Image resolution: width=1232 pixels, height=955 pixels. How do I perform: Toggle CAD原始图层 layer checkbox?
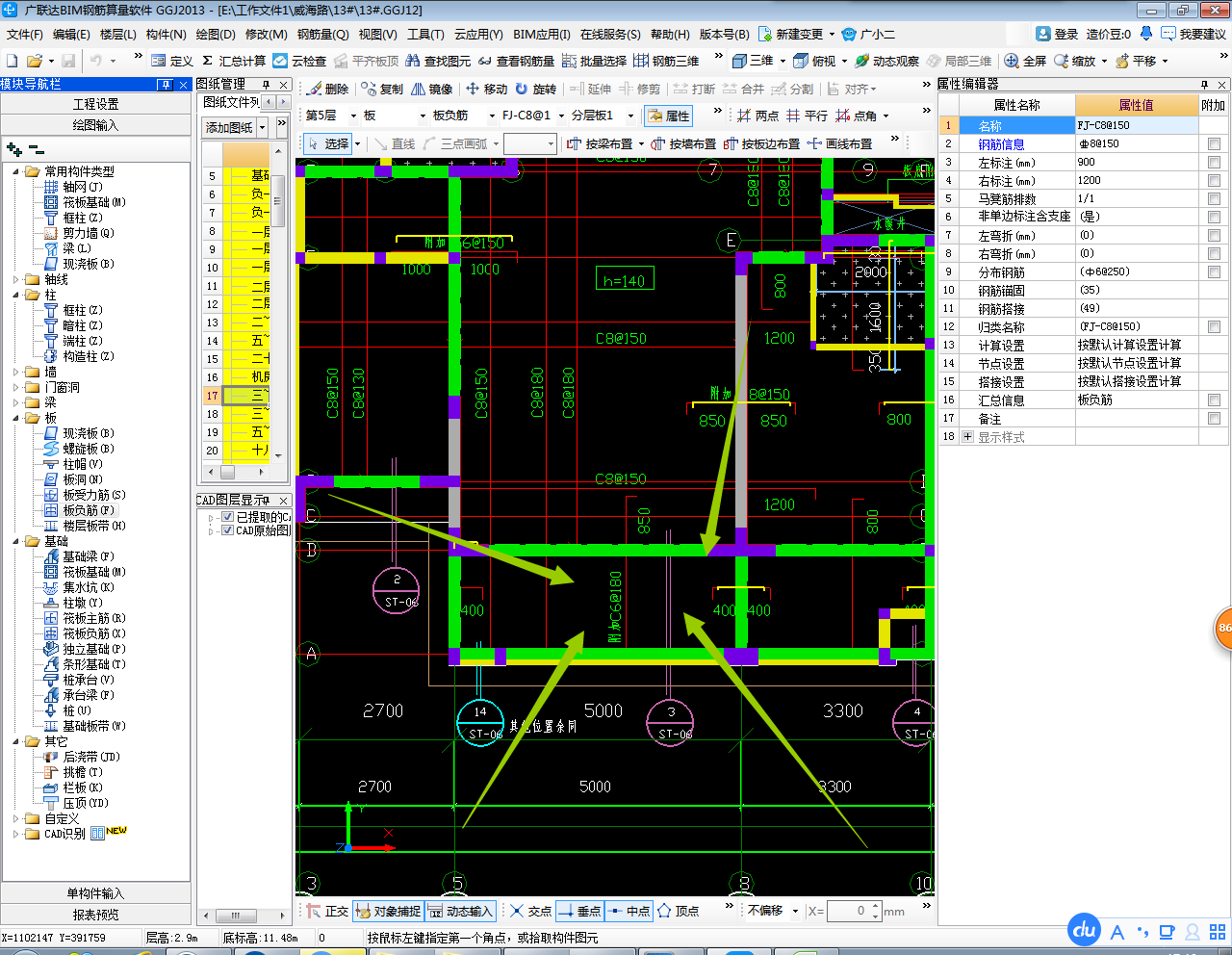point(228,530)
